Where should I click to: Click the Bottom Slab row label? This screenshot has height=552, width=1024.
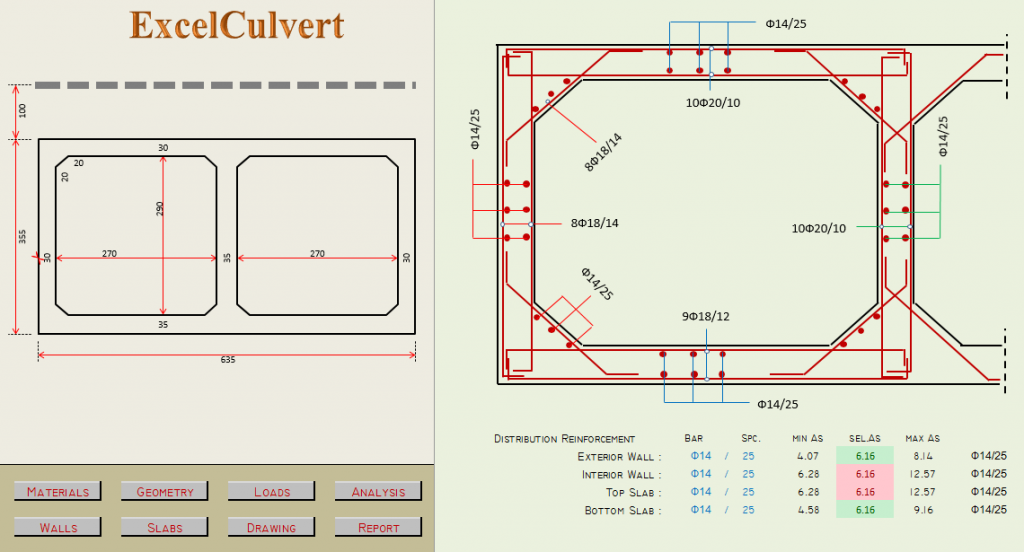pos(623,510)
